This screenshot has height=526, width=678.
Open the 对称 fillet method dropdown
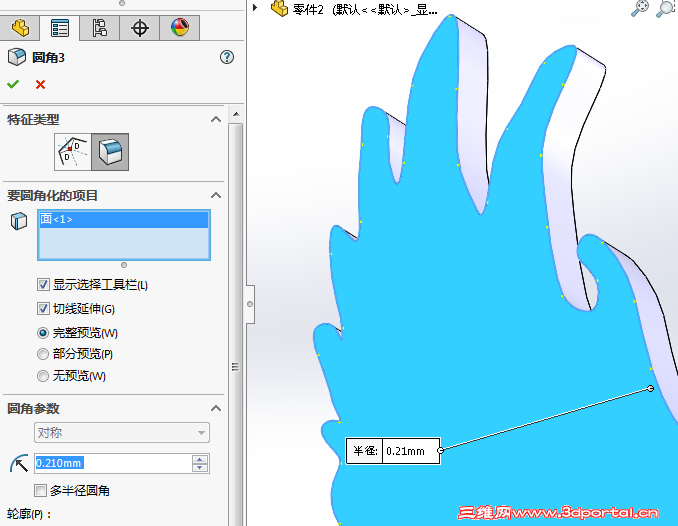pyautogui.click(x=122, y=433)
